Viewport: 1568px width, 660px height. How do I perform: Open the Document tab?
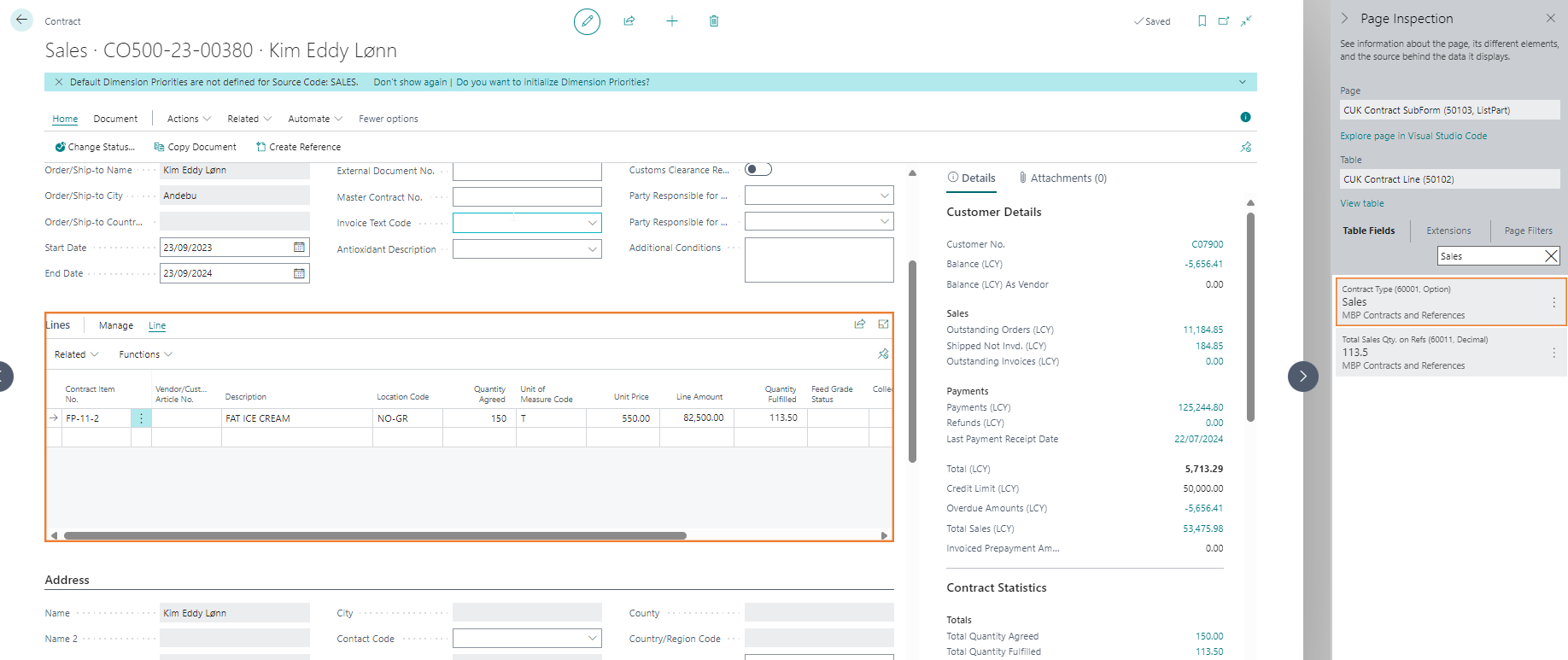point(115,119)
